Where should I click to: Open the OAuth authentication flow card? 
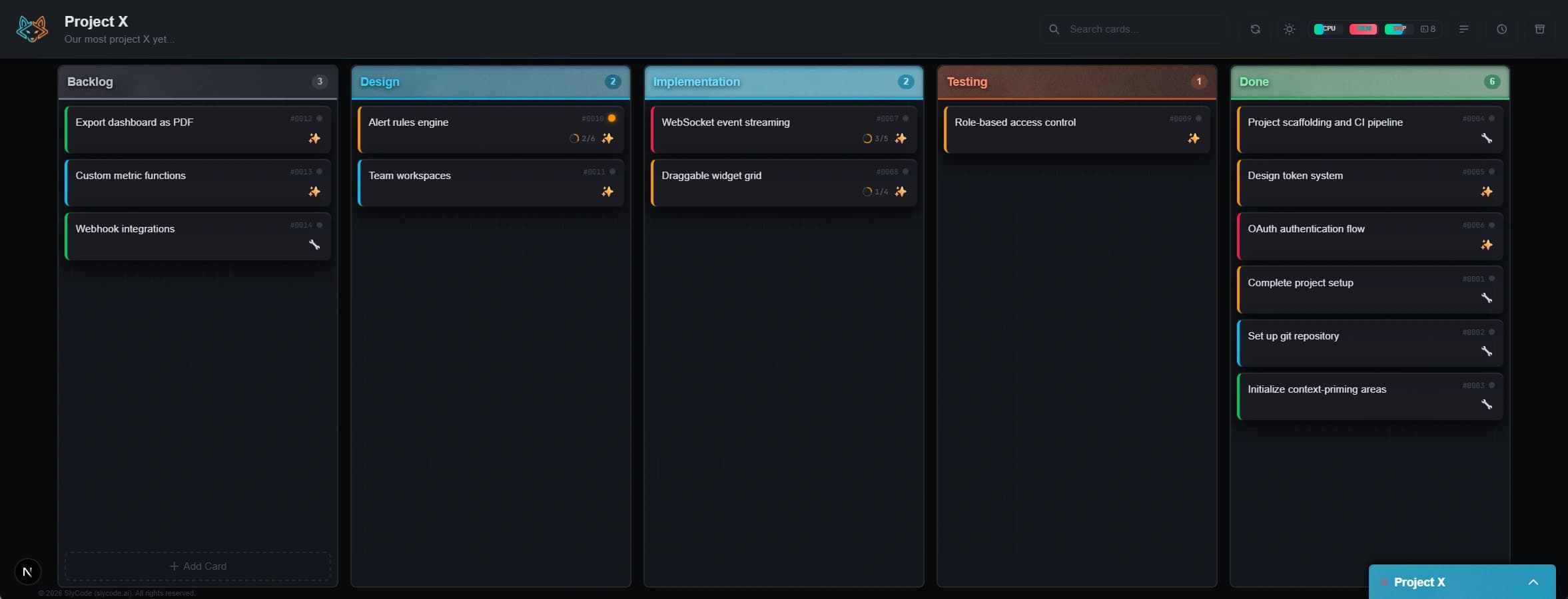(1370, 236)
